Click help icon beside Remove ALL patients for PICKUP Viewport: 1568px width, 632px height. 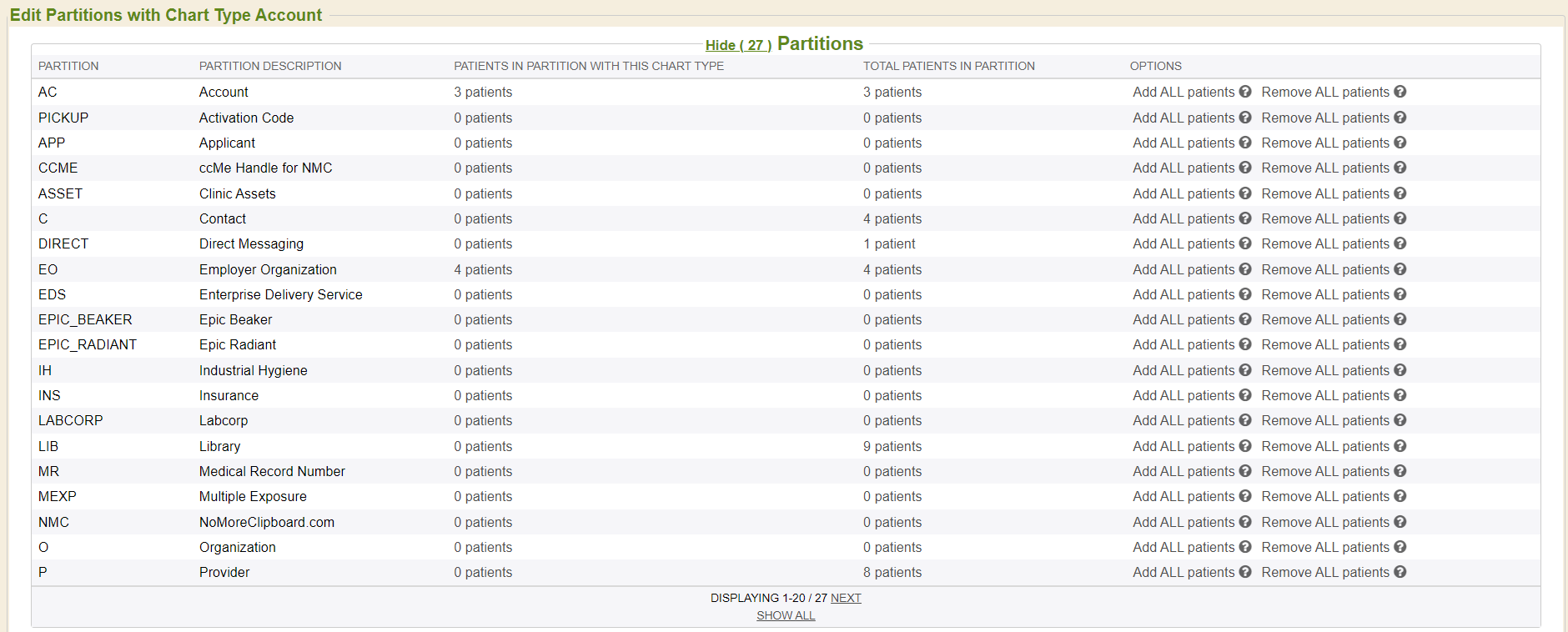[x=1400, y=118]
